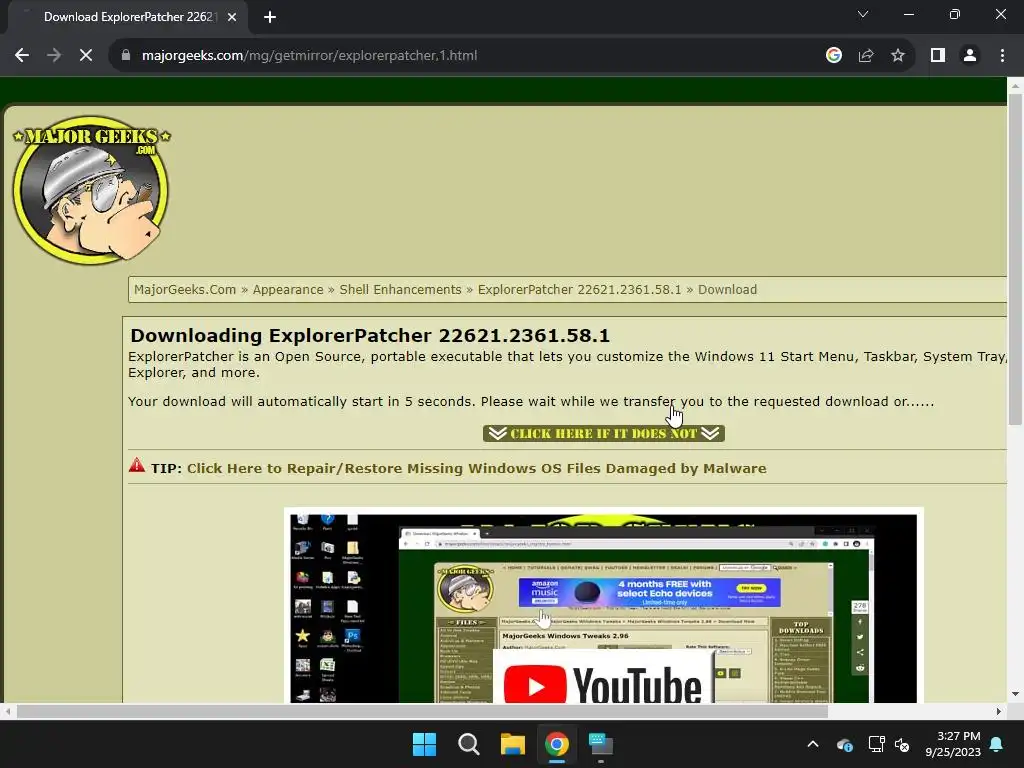Click the 'Click here if it does not' button

[604, 434]
